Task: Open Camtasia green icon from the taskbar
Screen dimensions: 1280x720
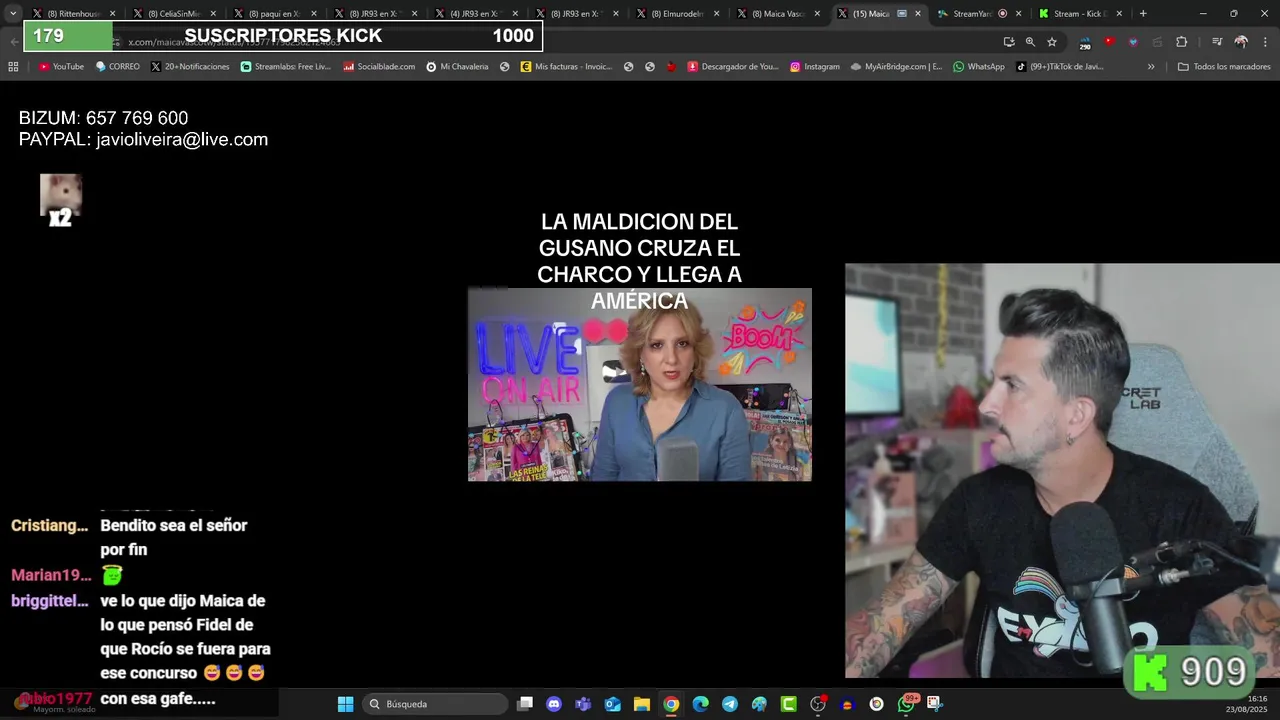Action: point(788,704)
